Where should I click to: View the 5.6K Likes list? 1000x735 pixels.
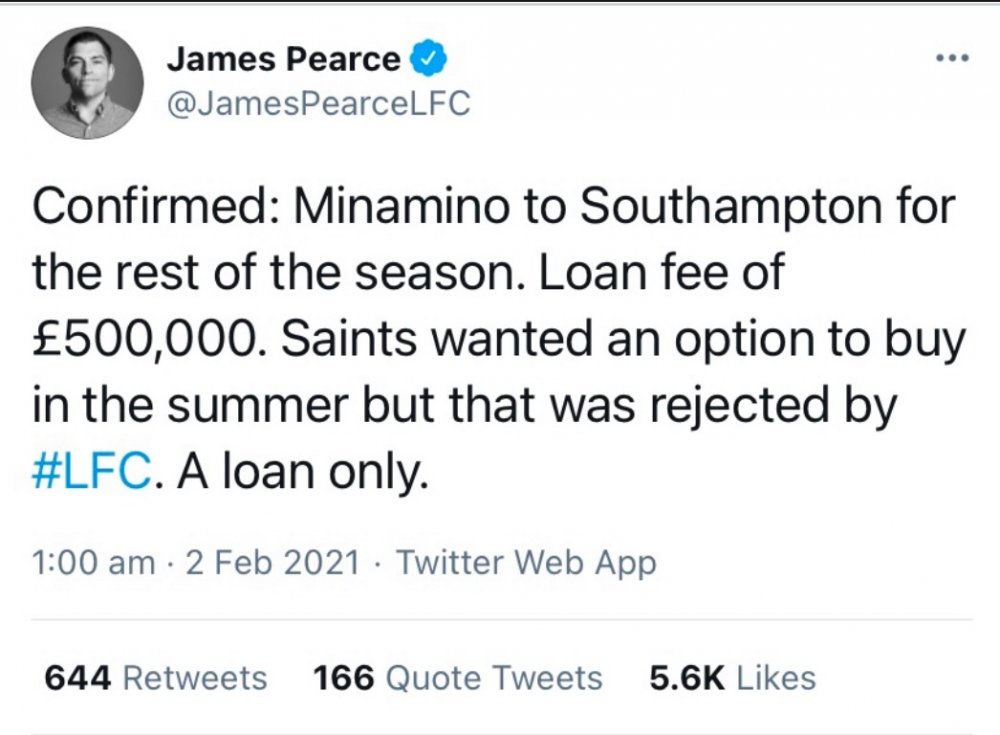point(732,678)
